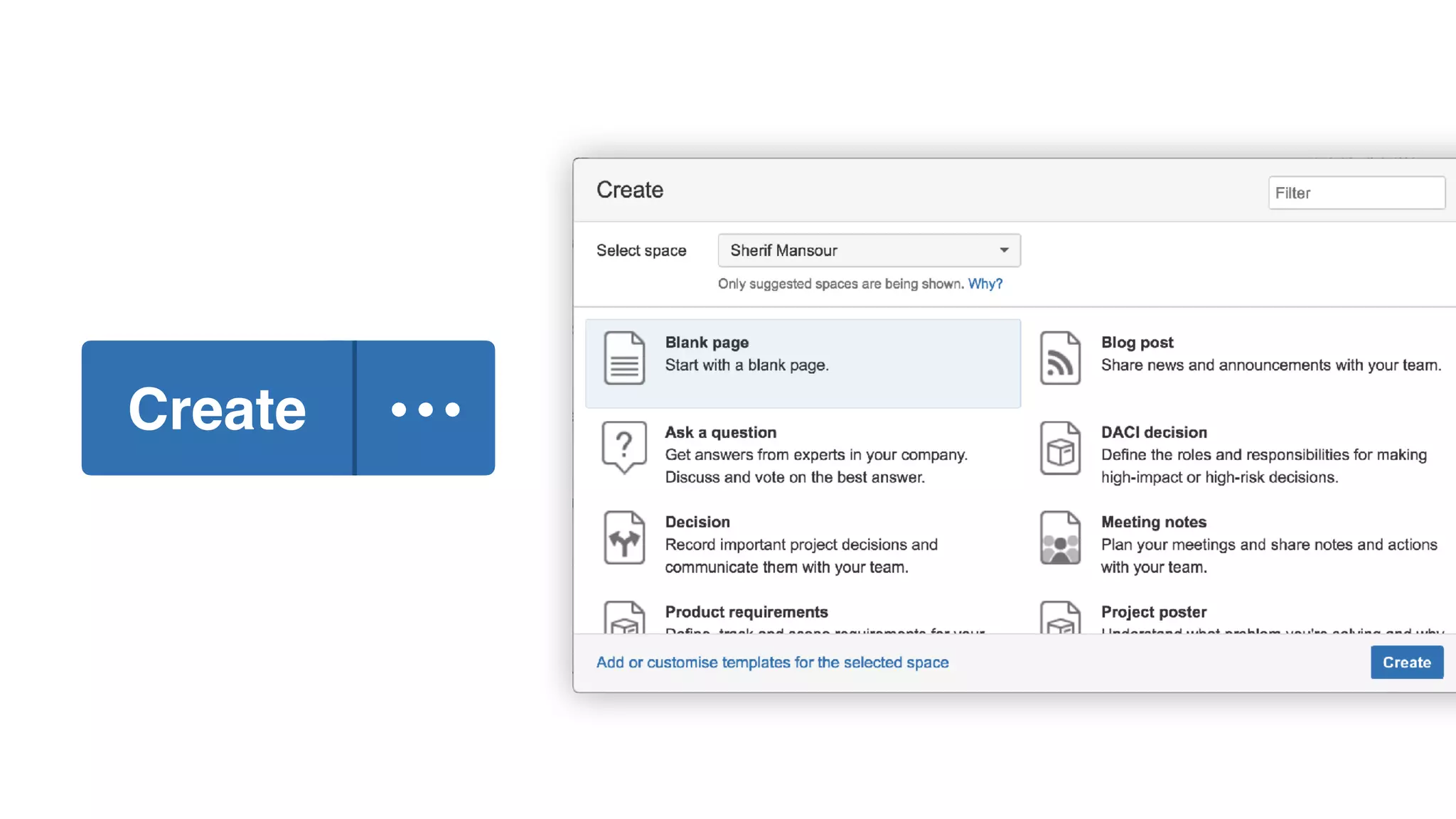Open the three-dots menu beside large Create
This screenshot has width=1456, height=819.
[425, 409]
